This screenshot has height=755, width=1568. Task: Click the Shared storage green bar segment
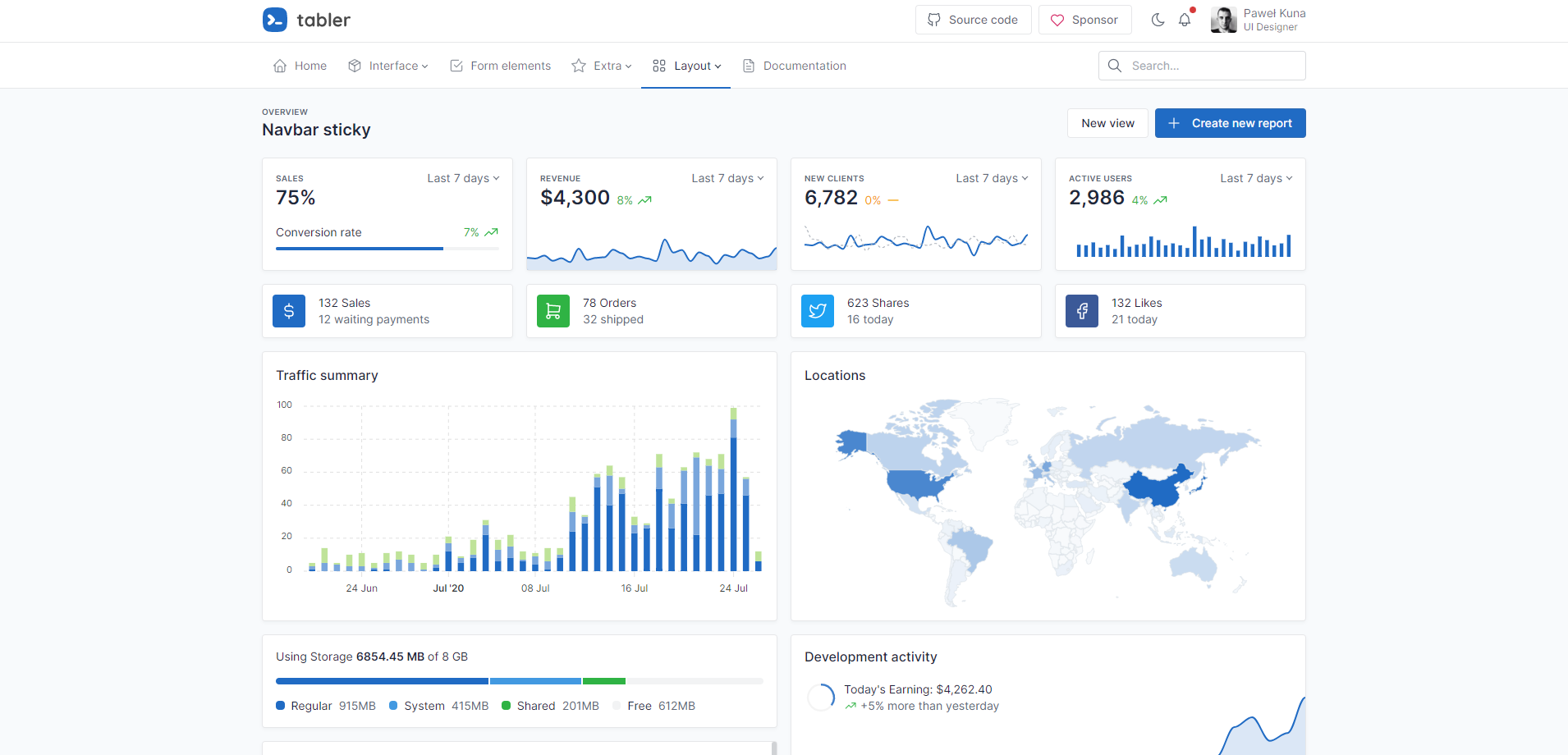604,681
